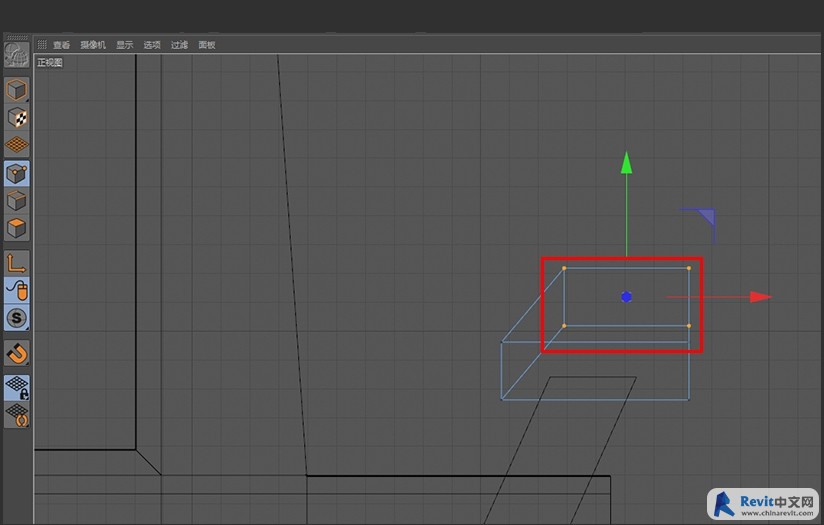This screenshot has width=824, height=525.
Task: Open the 显示 menu
Action: 125,45
